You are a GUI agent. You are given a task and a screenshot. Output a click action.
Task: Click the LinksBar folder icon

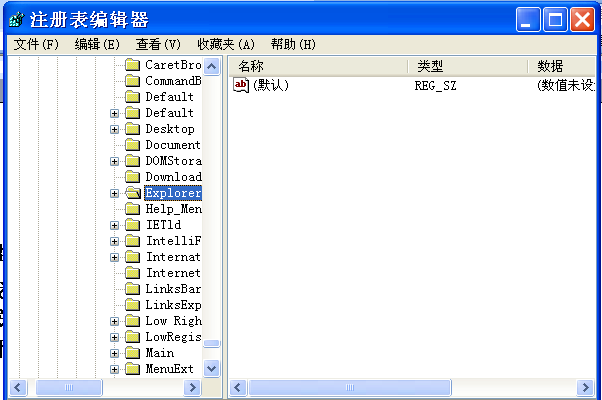(132, 289)
